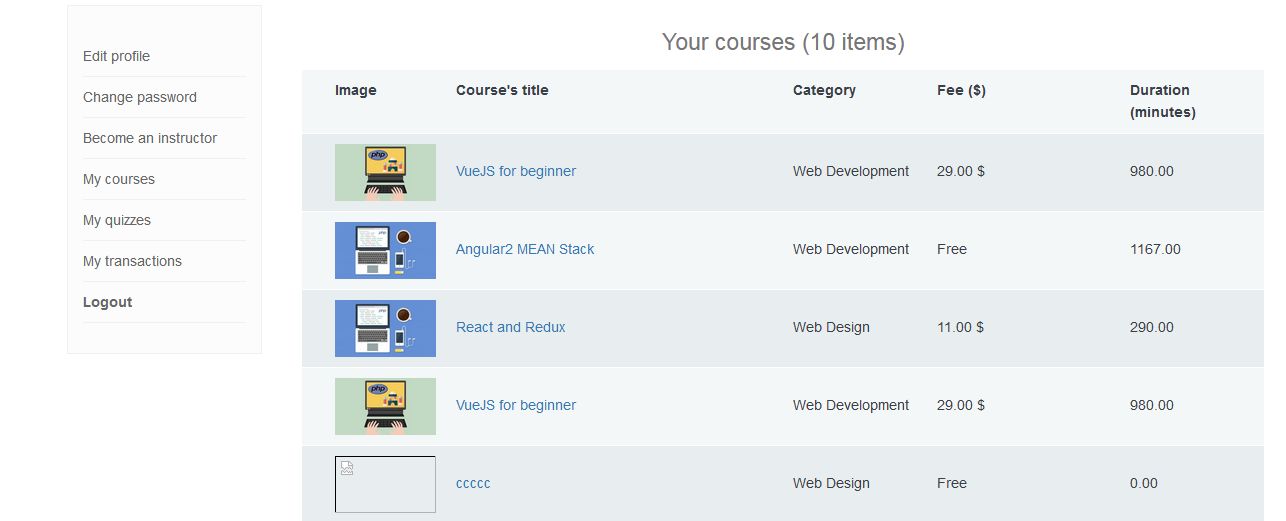Go to Change password

pyautogui.click(x=140, y=97)
